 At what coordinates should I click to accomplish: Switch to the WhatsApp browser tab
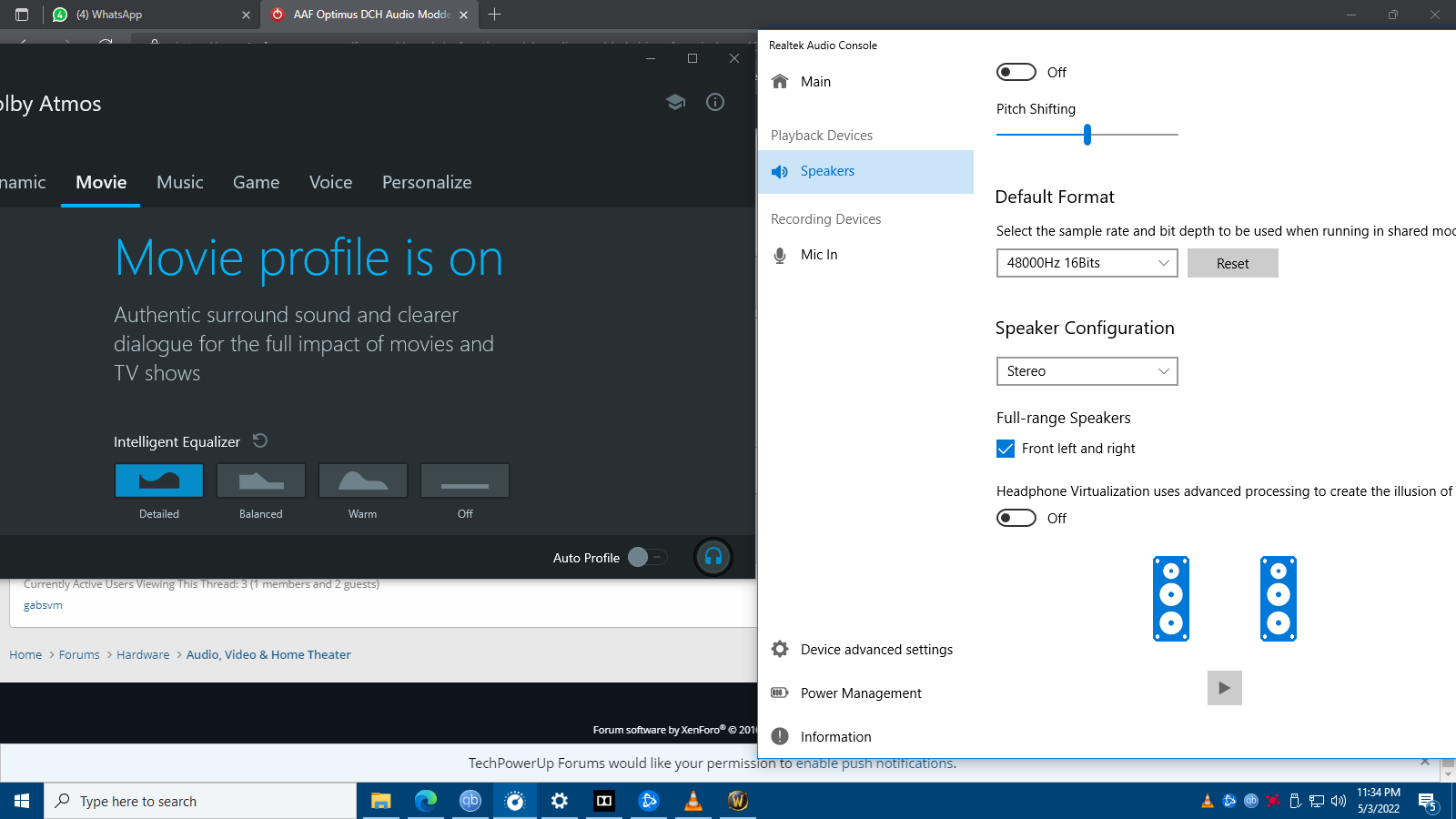(150, 15)
